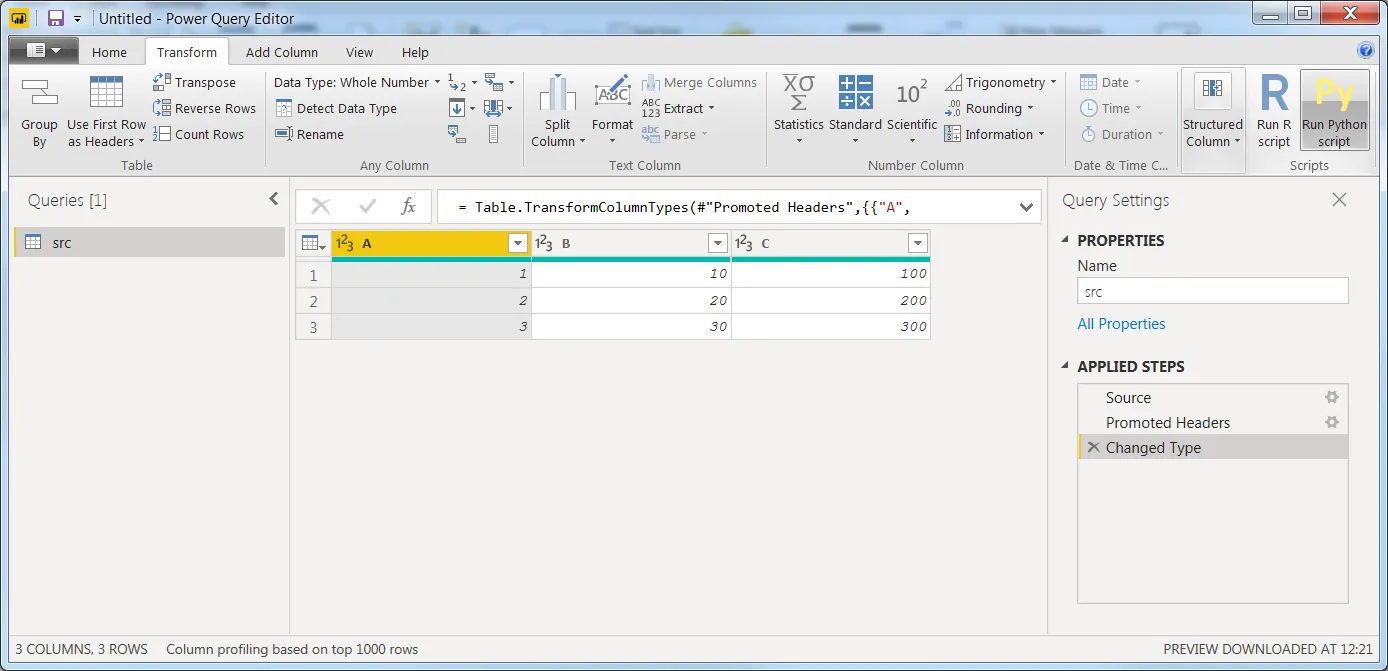This screenshot has width=1388, height=671.
Task: Click the Move column icon
Action: pos(494,108)
